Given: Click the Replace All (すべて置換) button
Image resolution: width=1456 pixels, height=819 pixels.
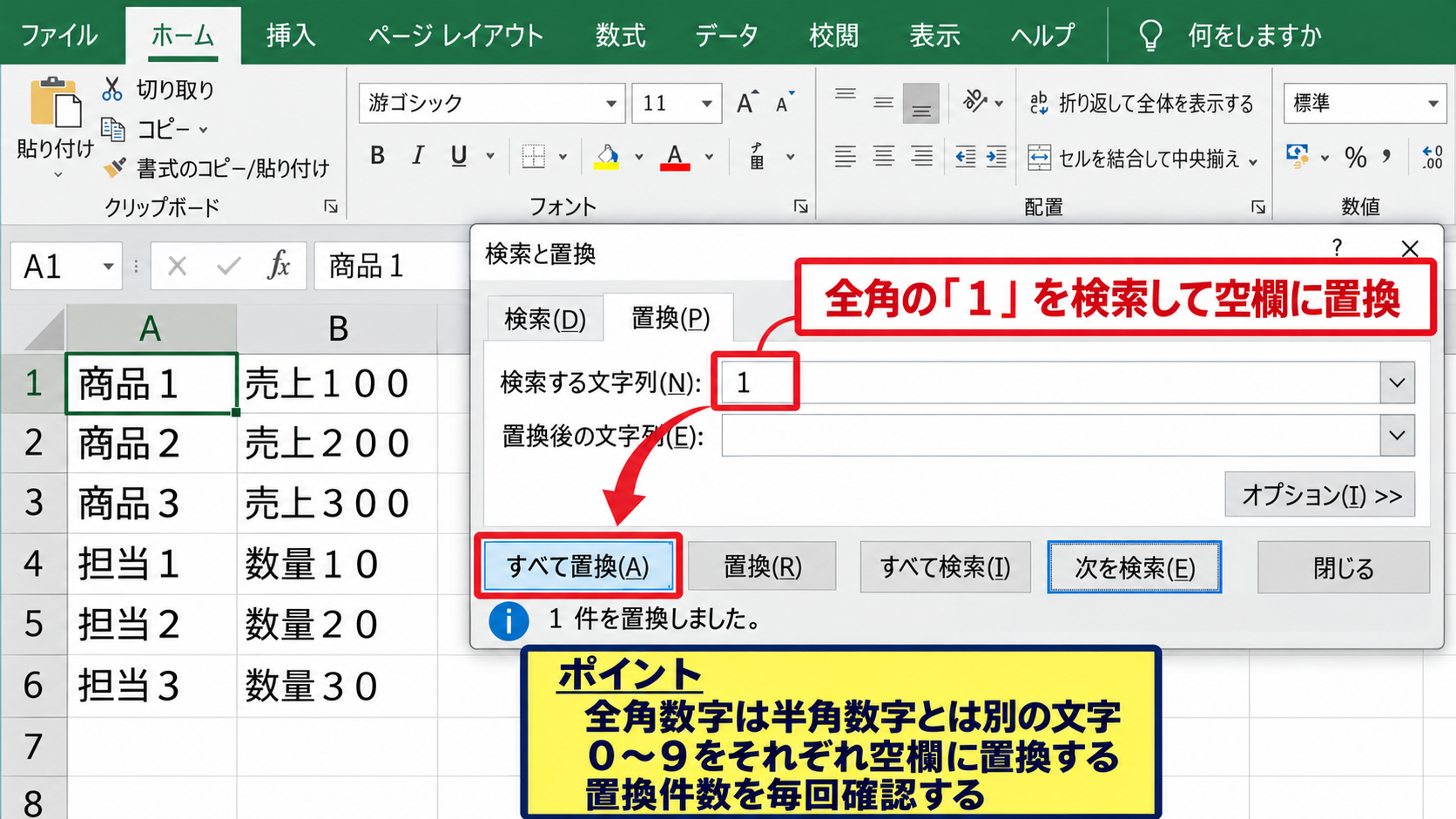Looking at the screenshot, I should (x=578, y=566).
